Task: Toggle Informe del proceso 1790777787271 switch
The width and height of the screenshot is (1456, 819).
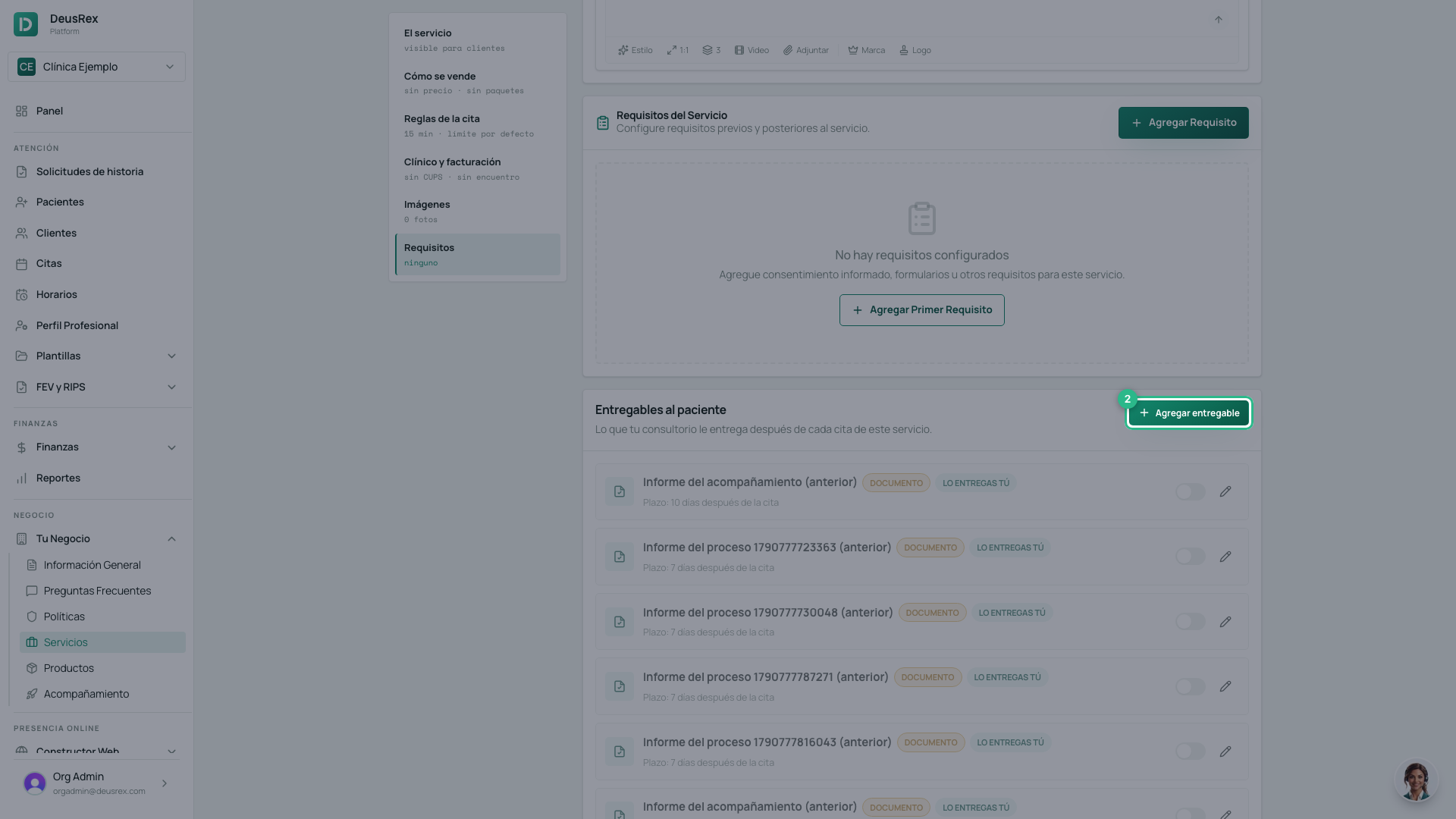Action: click(1191, 686)
